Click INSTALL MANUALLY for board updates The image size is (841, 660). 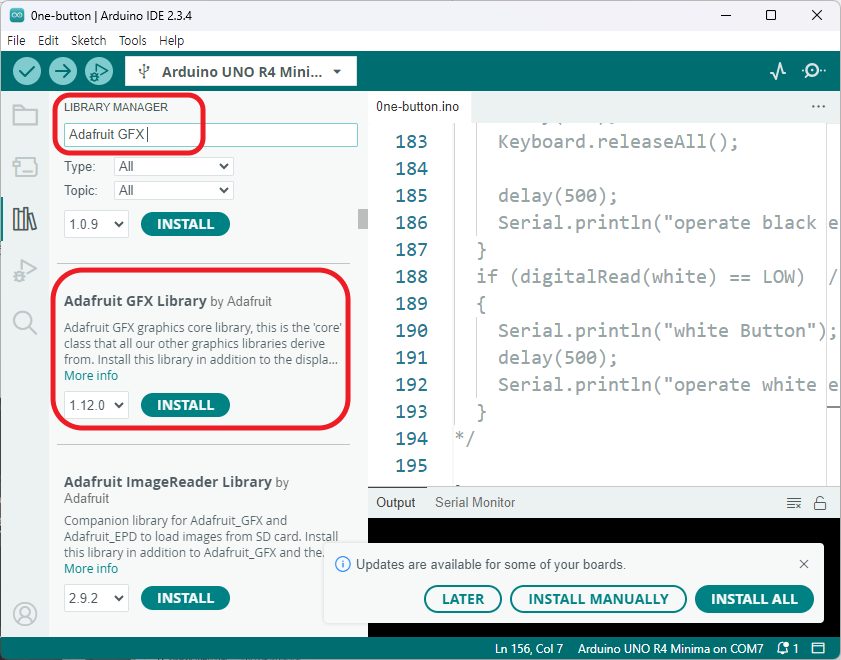(599, 599)
